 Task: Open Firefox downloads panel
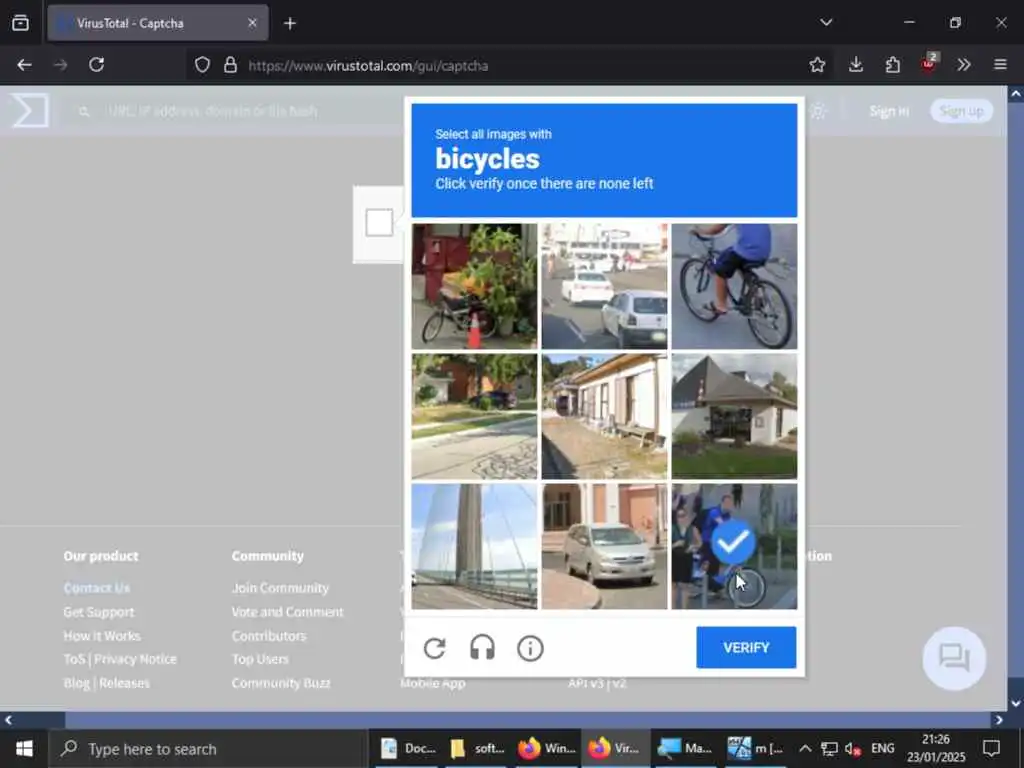coord(856,65)
